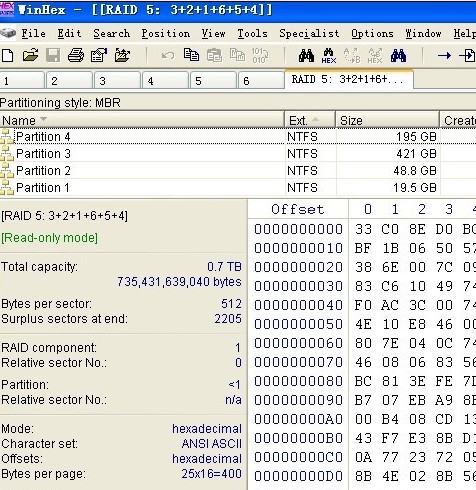Click the Go to offset arrow icon
Screen dimensions: 476x490
(444, 55)
